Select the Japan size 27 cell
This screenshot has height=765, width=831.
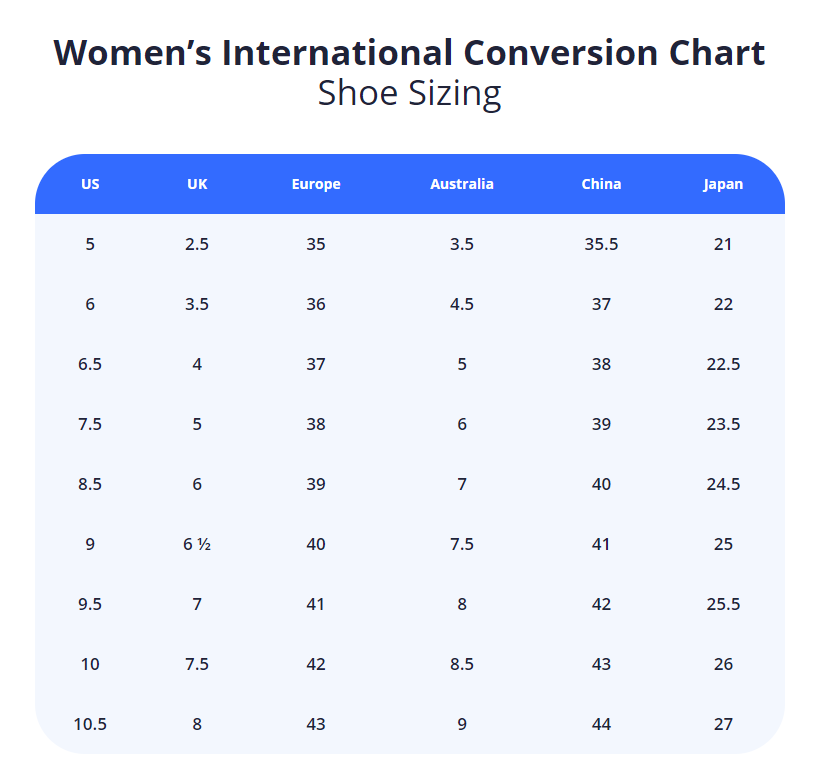tap(723, 724)
